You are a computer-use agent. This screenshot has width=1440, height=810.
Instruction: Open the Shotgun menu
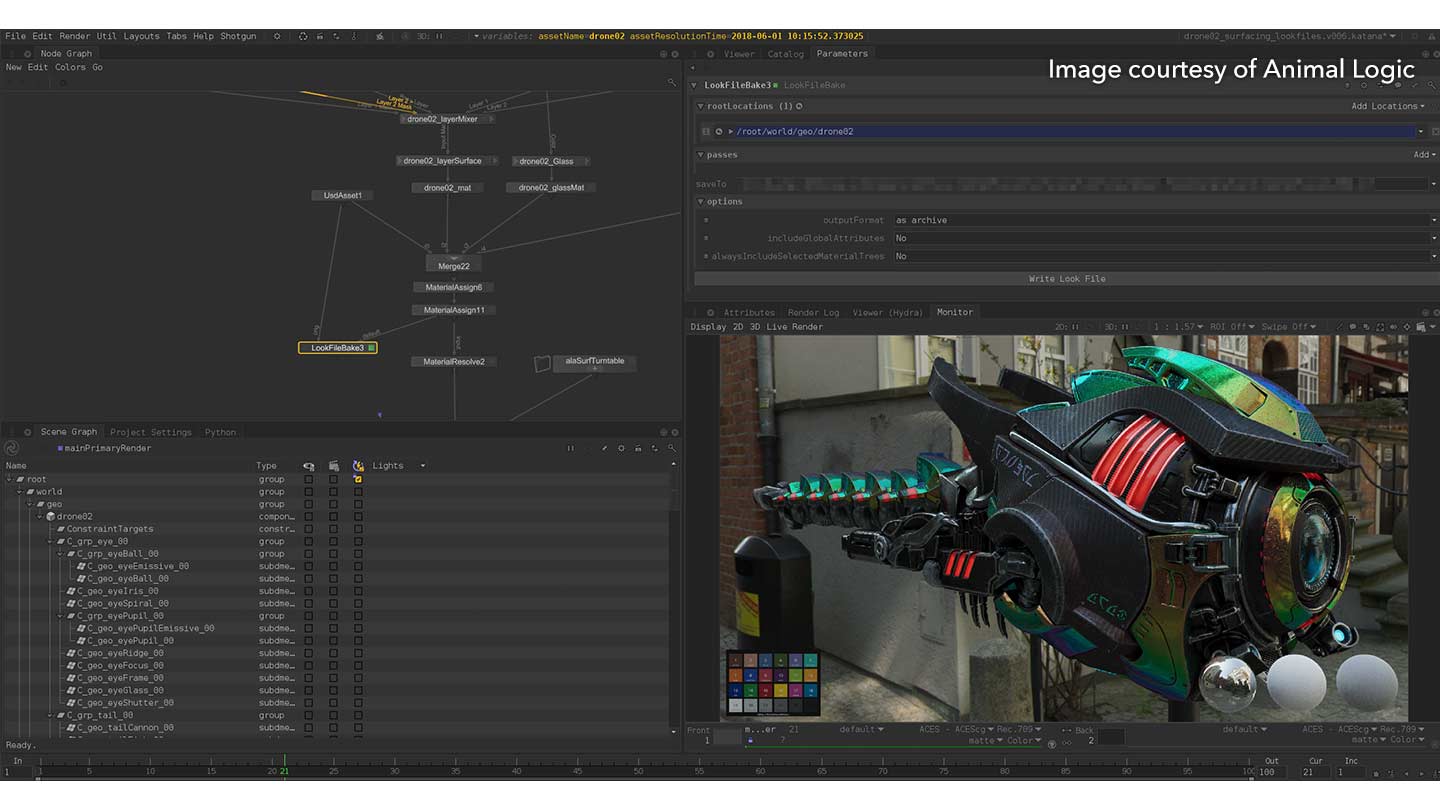point(238,36)
